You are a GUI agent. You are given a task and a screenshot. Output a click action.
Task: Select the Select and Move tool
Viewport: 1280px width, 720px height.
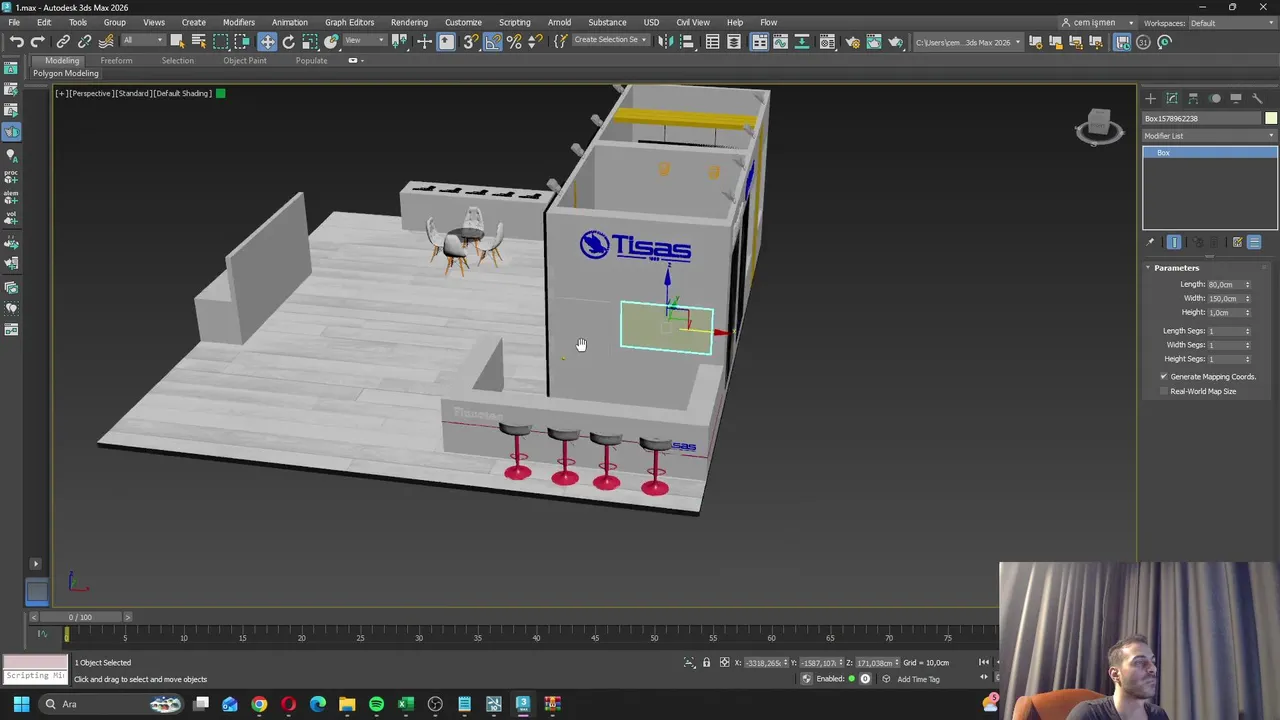point(267,41)
